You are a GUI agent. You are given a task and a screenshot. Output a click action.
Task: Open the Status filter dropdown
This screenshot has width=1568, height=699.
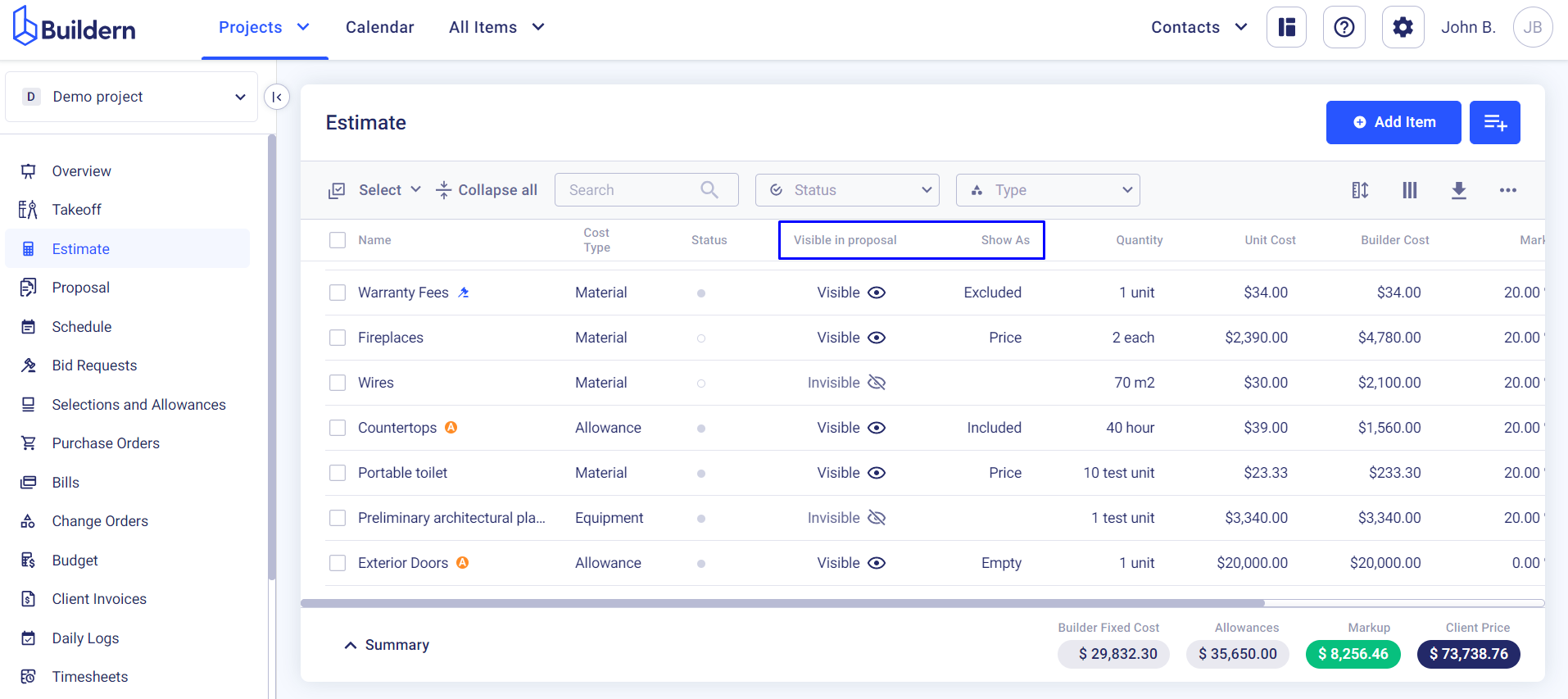(847, 190)
